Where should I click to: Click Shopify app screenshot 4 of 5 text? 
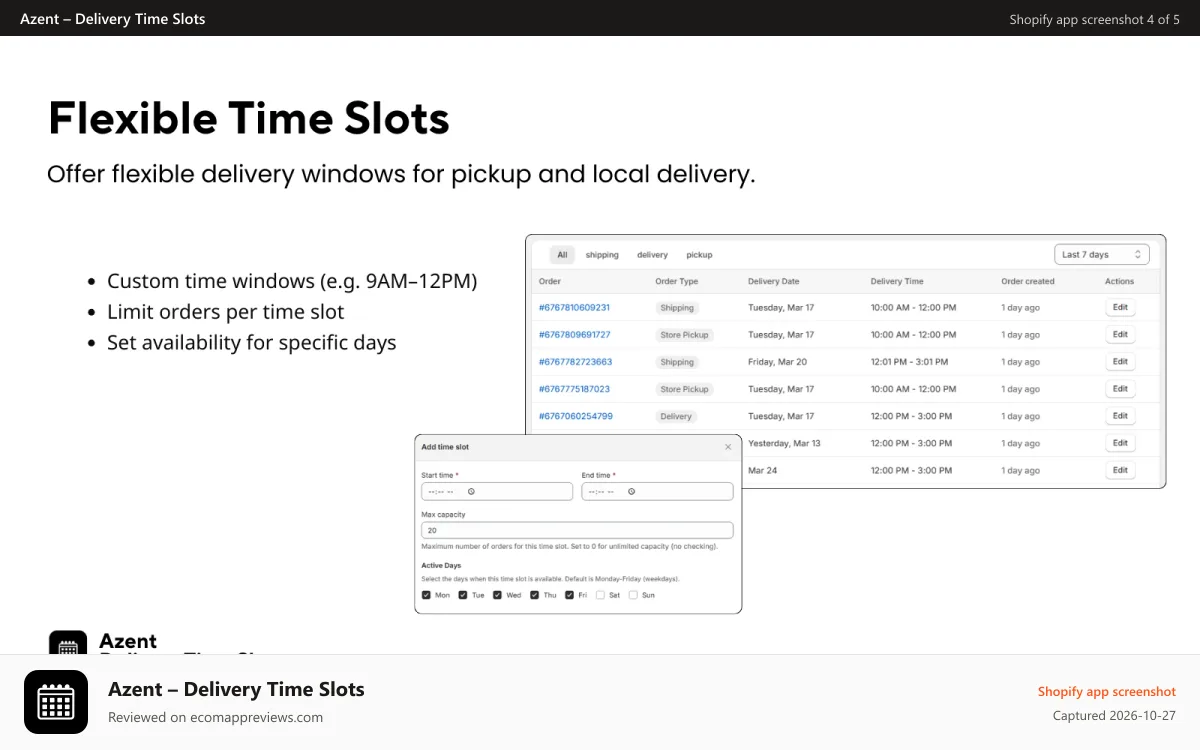(x=1095, y=19)
